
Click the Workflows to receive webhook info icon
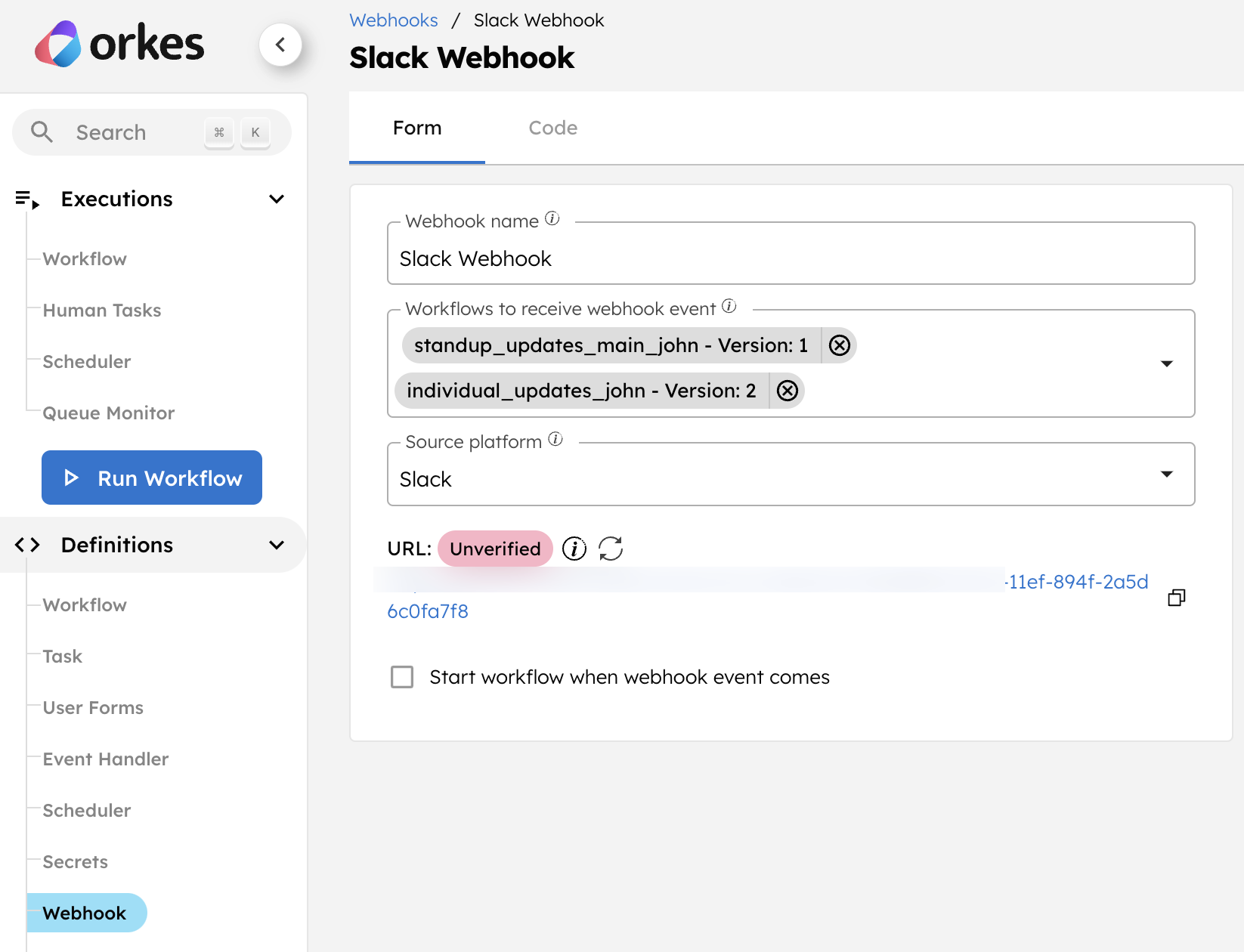point(729,306)
